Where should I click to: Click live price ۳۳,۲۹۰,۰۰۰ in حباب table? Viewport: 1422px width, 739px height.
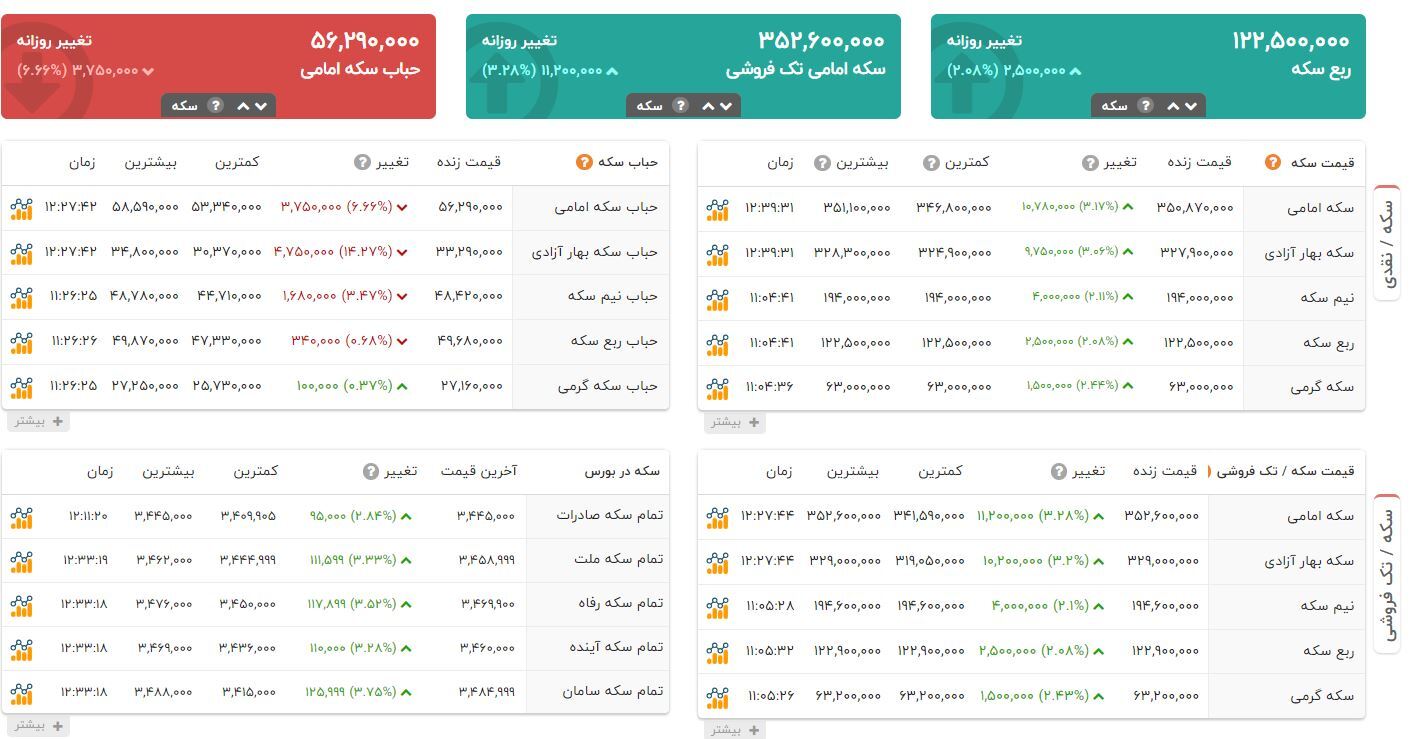(x=470, y=252)
